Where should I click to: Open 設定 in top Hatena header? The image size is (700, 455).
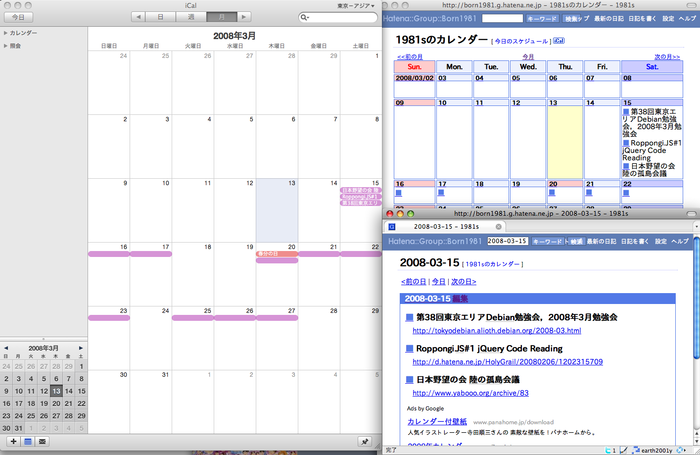(x=668, y=18)
